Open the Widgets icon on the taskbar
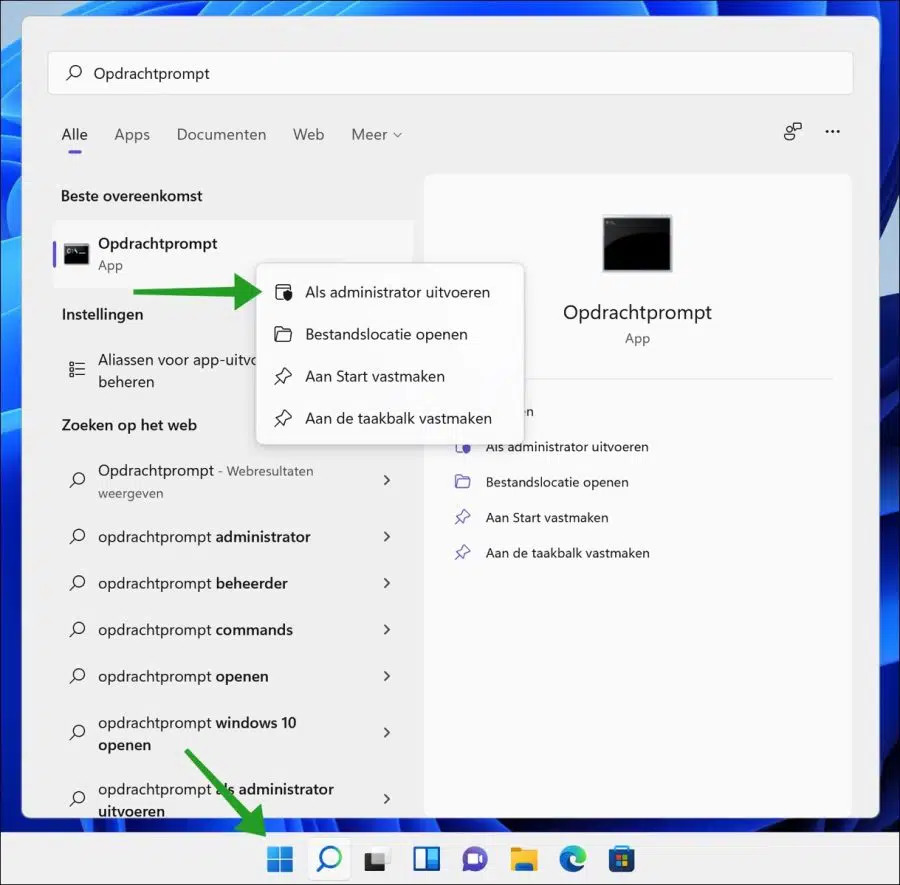This screenshot has height=885, width=900. point(426,859)
